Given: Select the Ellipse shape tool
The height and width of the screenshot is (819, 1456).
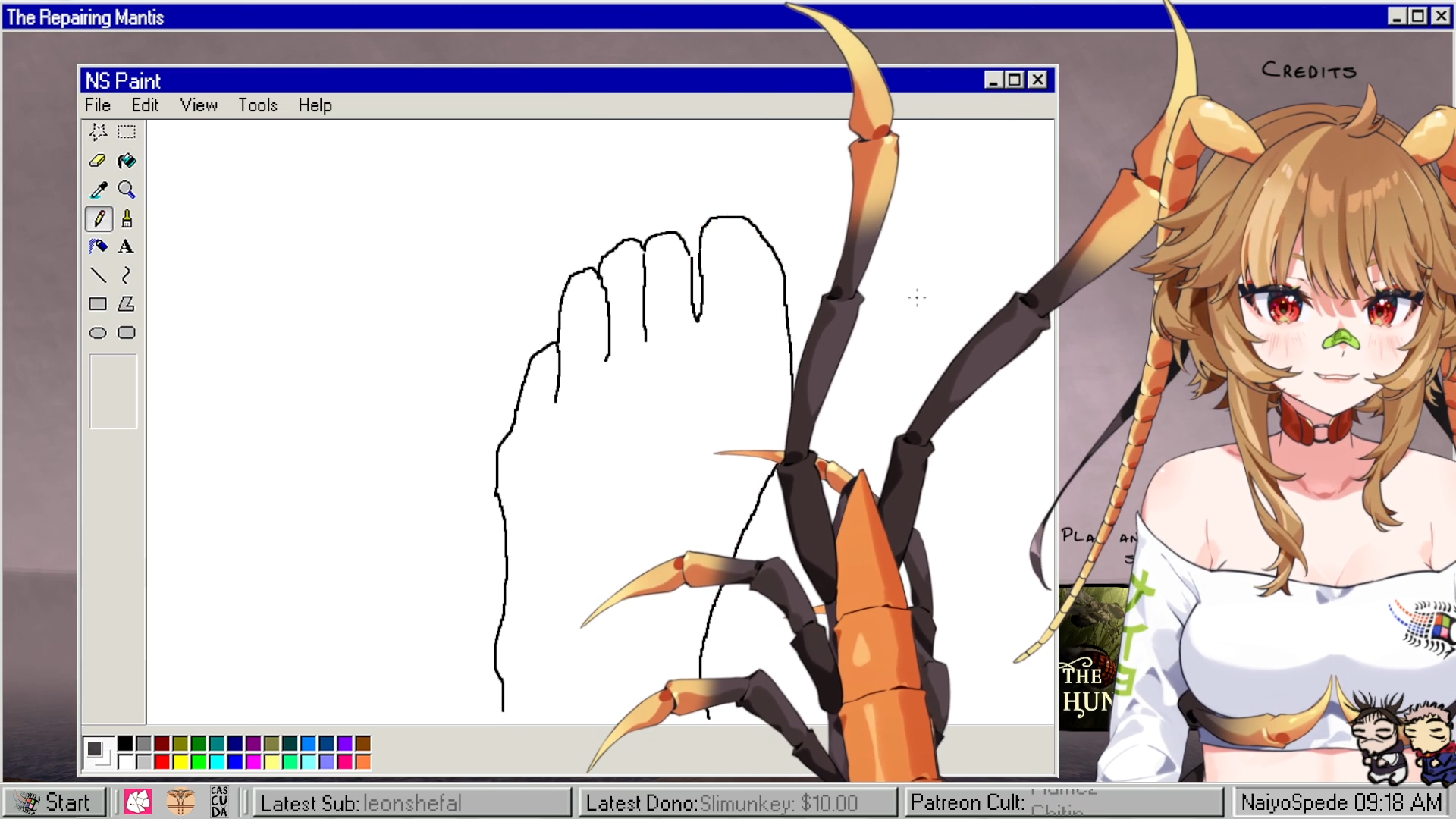Looking at the screenshot, I should 98,333.
